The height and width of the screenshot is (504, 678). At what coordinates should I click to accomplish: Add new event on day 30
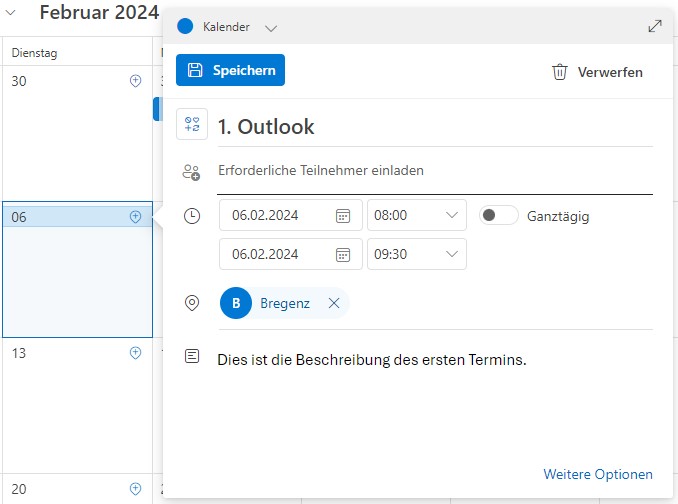click(136, 81)
